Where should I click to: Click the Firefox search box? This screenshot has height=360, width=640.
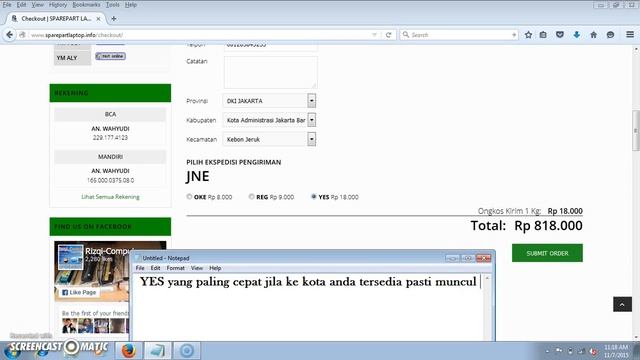459,35
